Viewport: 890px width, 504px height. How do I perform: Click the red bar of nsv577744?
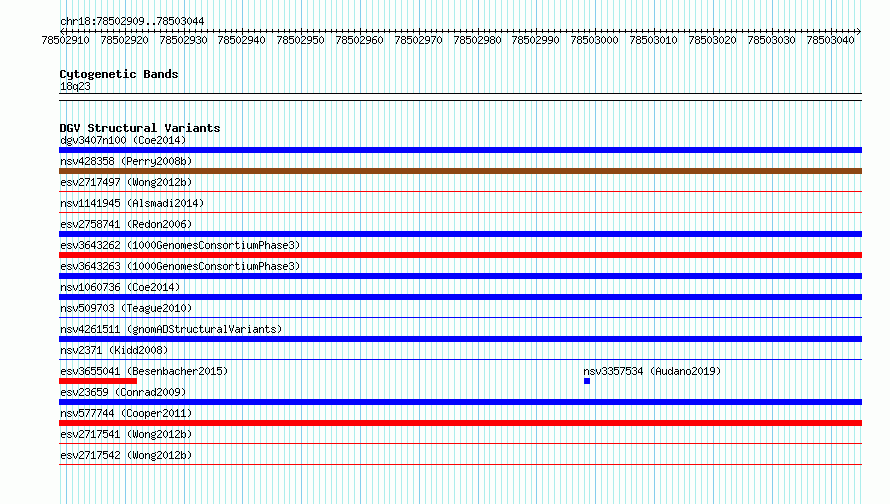coord(460,423)
